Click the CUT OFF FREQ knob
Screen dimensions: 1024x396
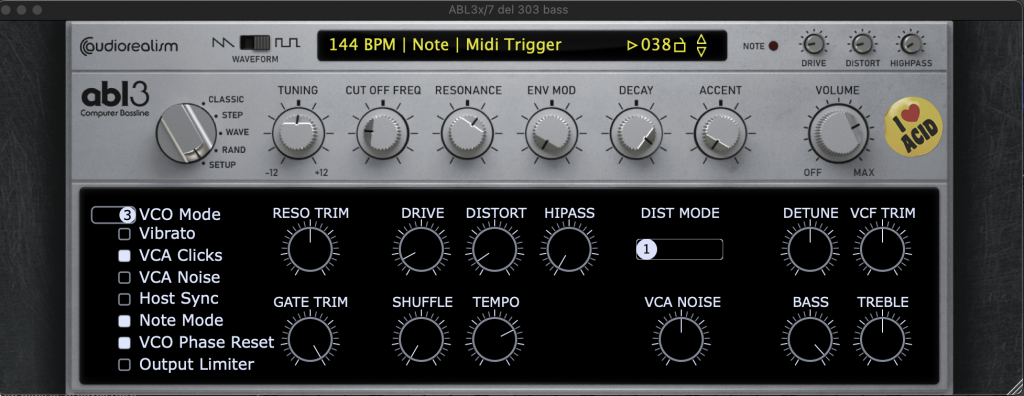(383, 133)
